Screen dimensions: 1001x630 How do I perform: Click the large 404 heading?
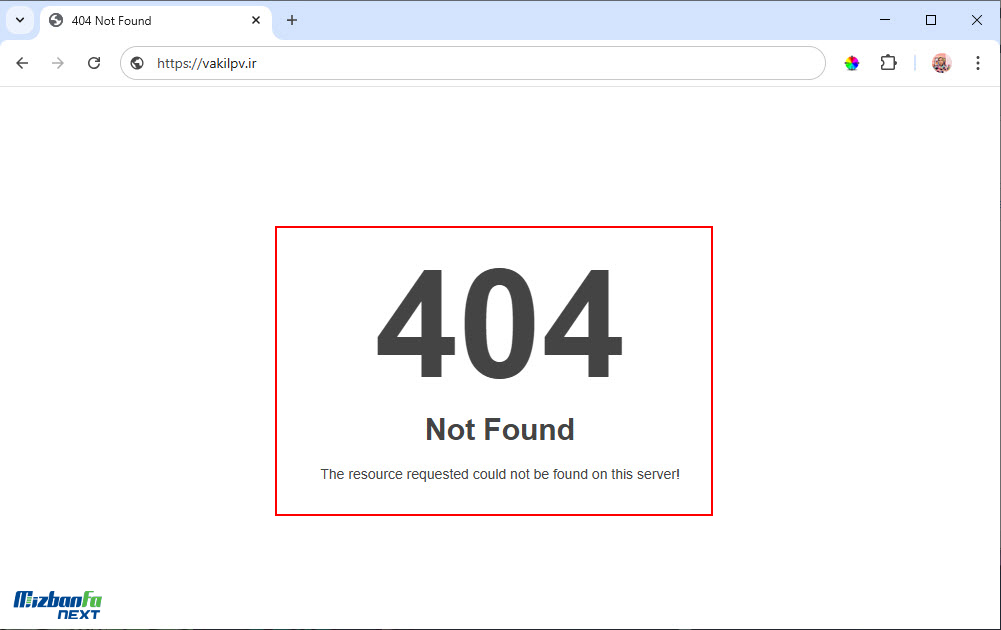499,323
